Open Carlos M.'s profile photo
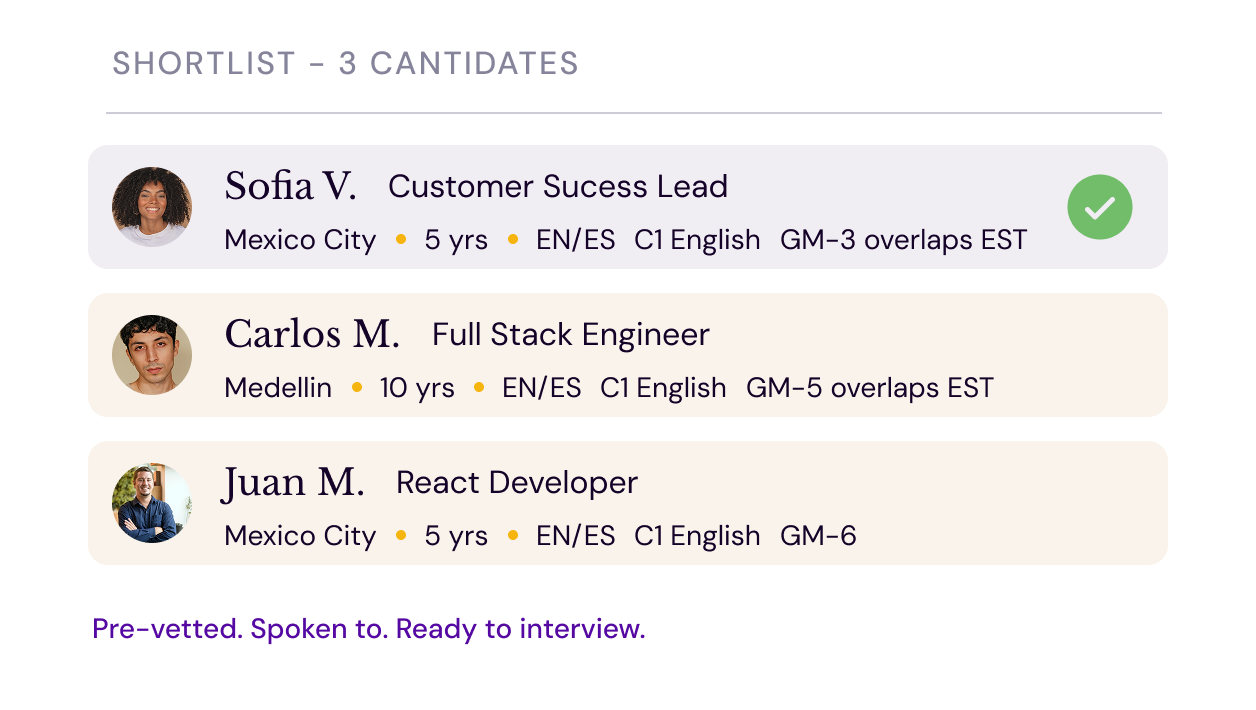Image resolution: width=1256 pixels, height=710 pixels. [152, 355]
